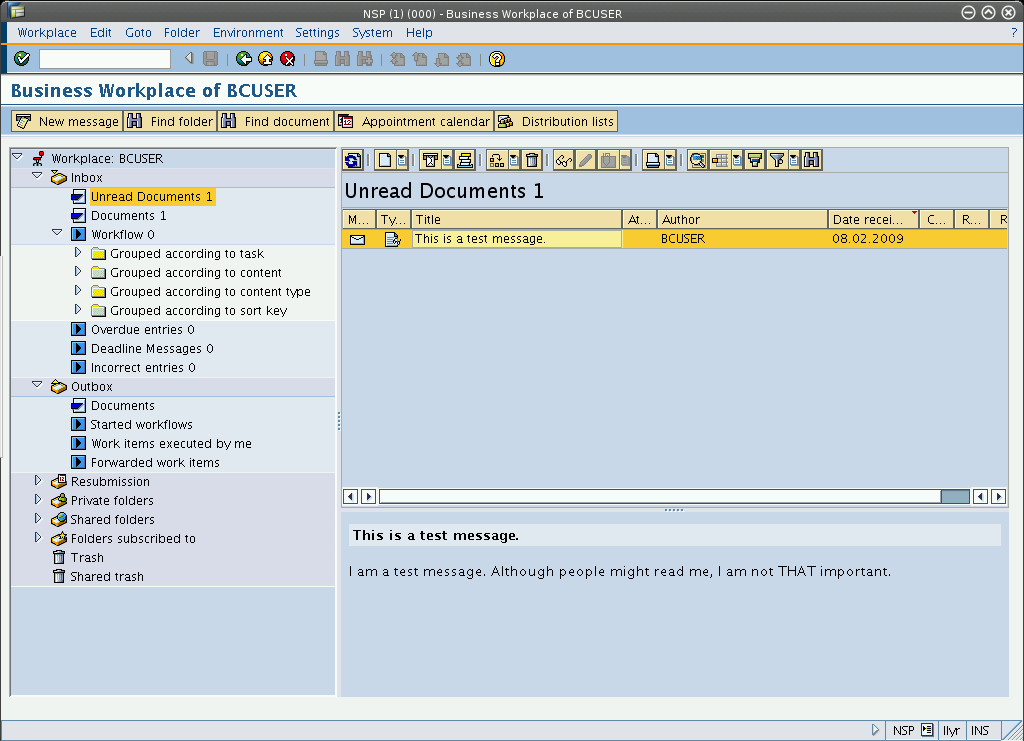Open the Appointment calendar button

(414, 121)
